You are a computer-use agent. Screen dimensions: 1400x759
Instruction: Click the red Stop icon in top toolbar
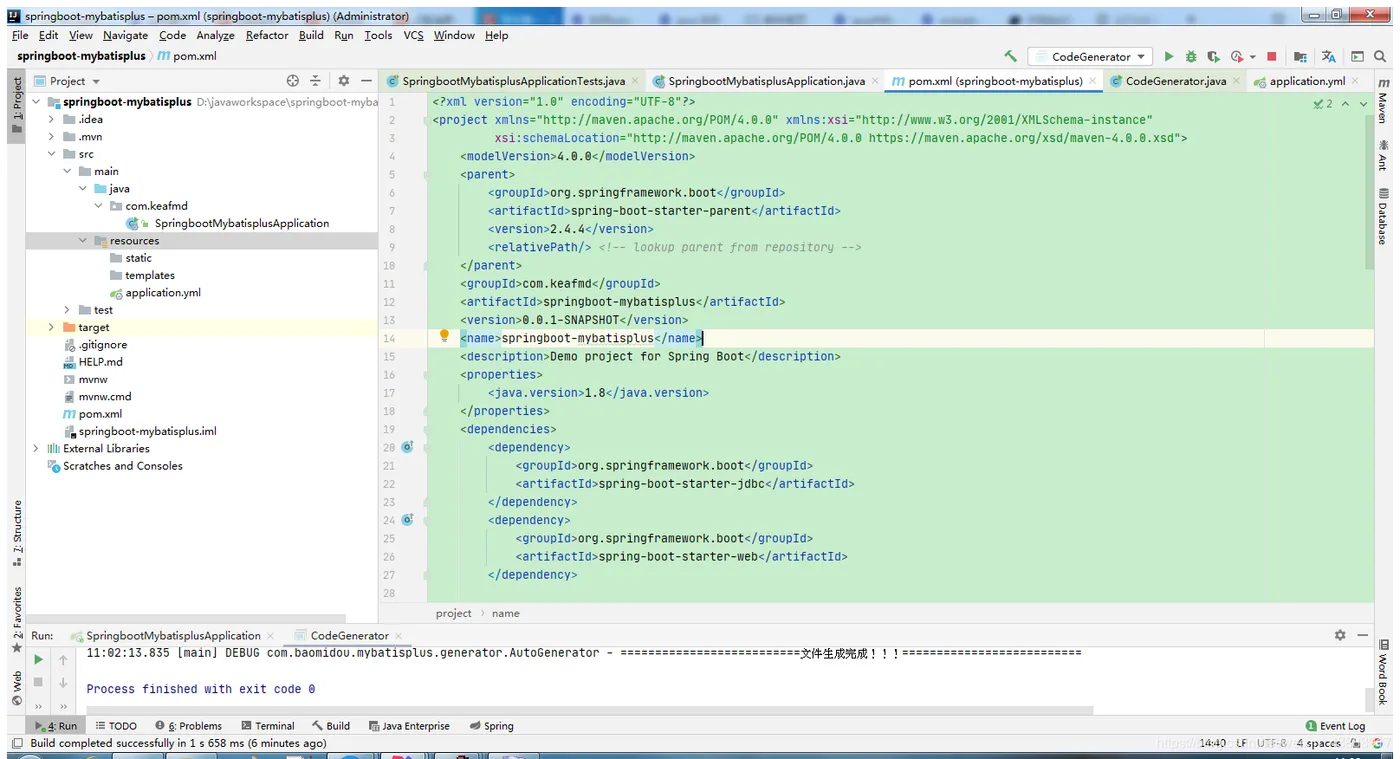[1272, 57]
